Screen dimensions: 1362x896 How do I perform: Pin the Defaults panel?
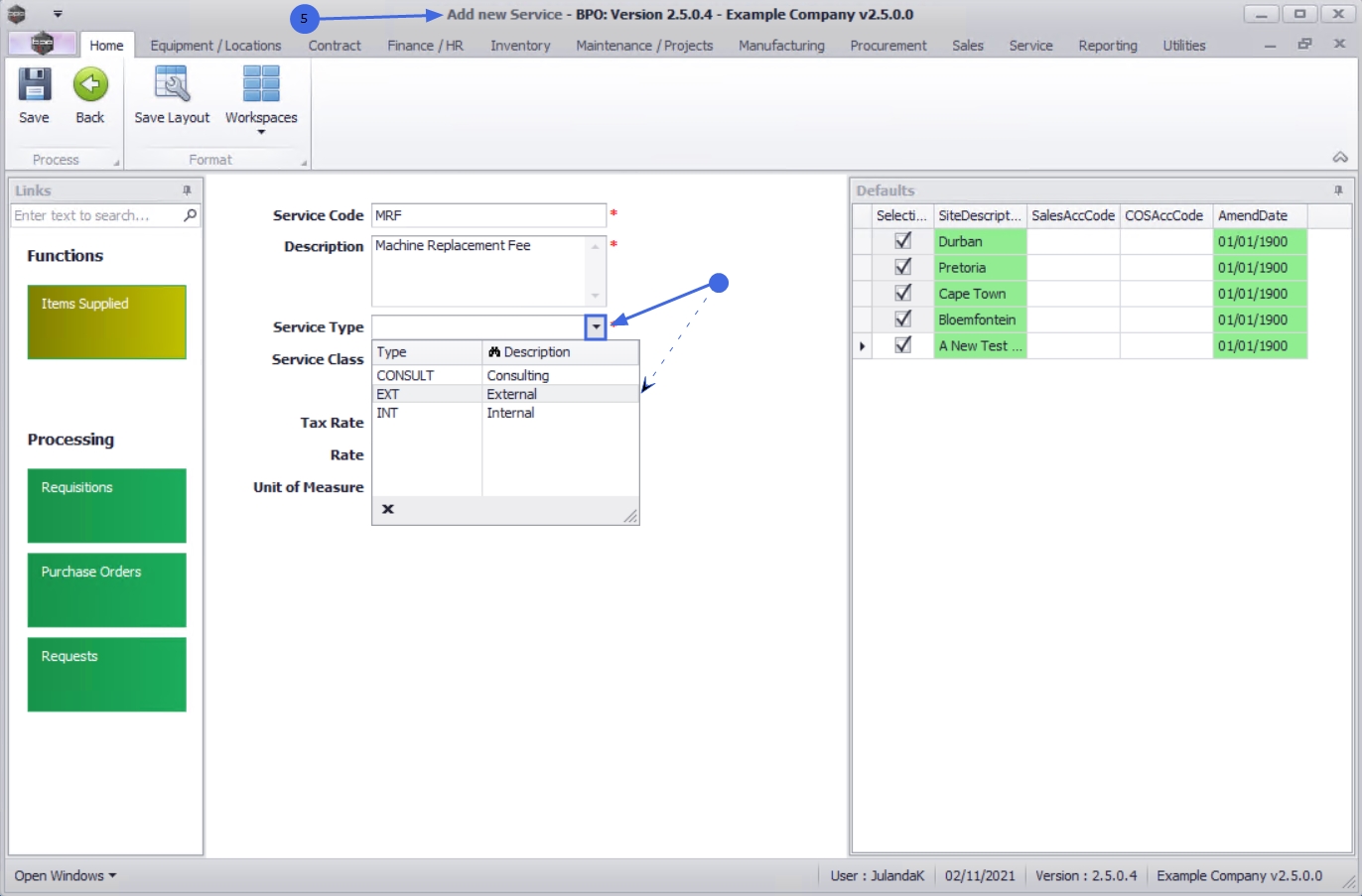point(1338,190)
